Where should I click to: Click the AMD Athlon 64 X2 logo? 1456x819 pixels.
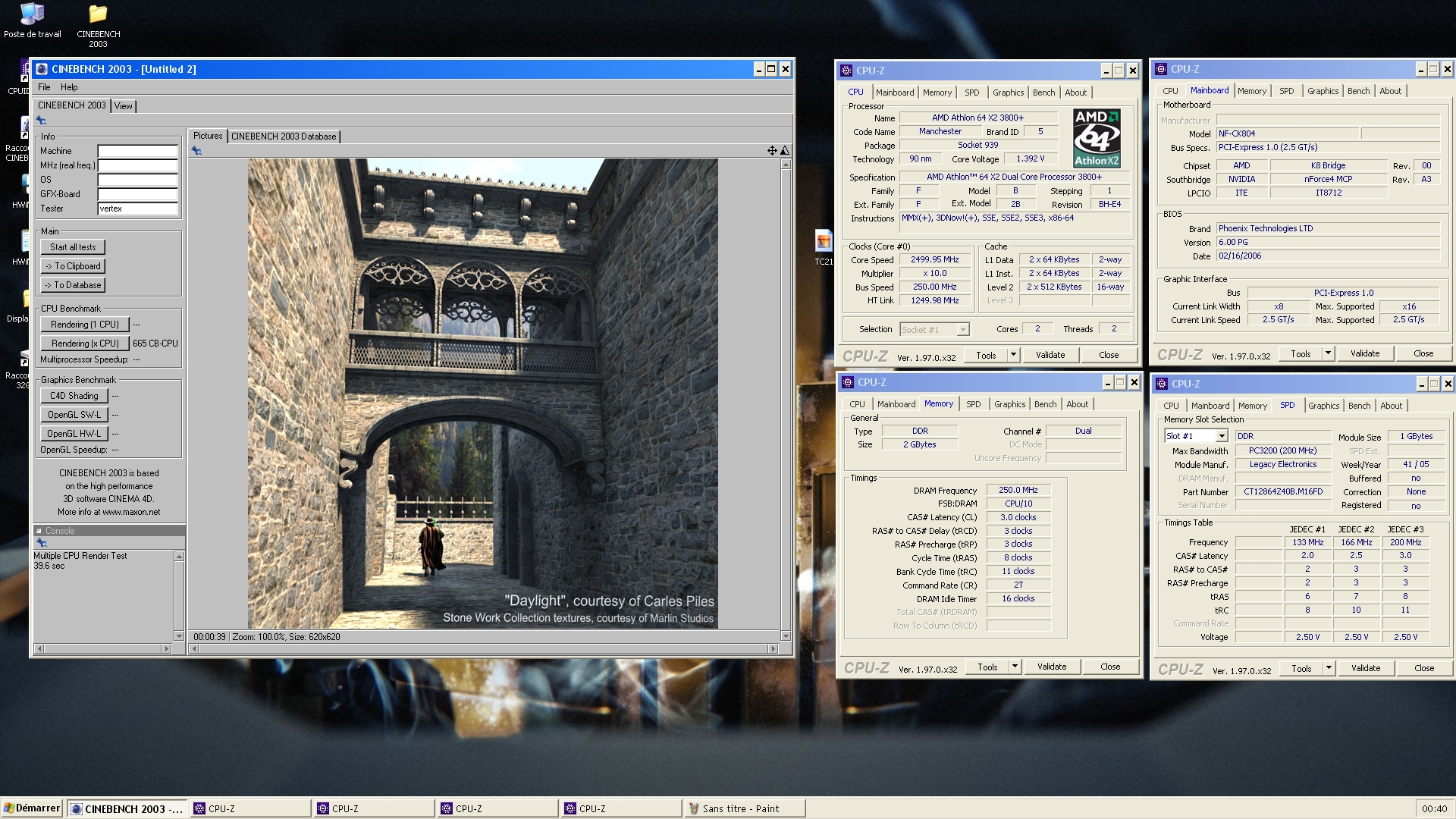tap(1097, 138)
